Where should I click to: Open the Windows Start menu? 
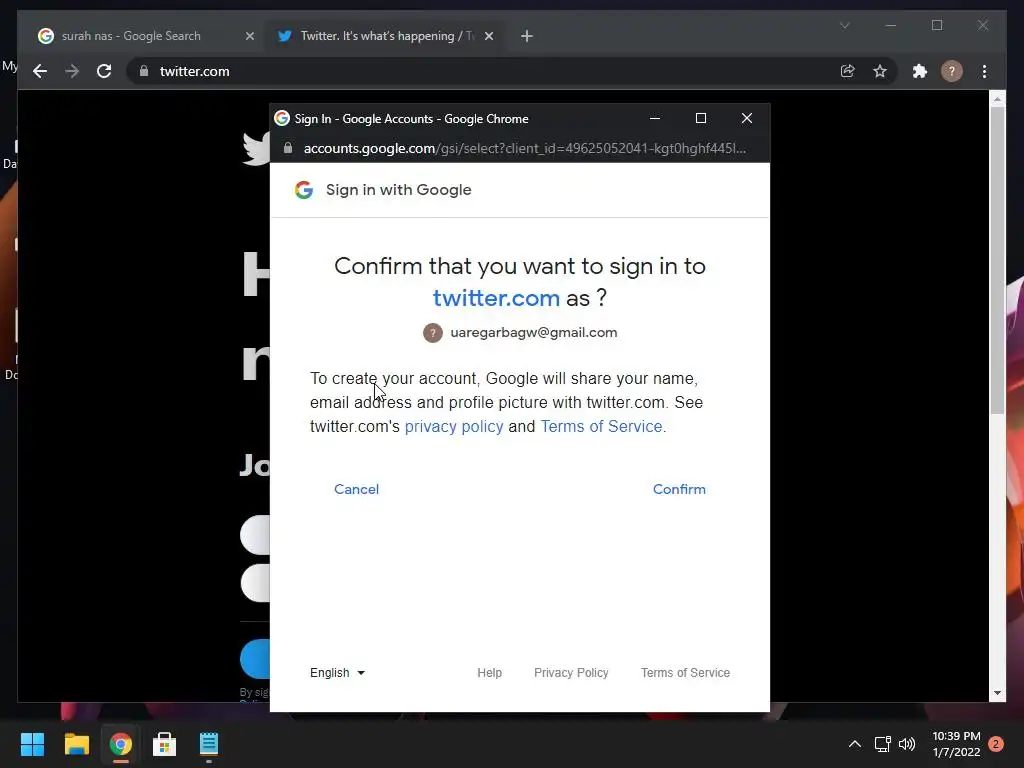(x=32, y=744)
